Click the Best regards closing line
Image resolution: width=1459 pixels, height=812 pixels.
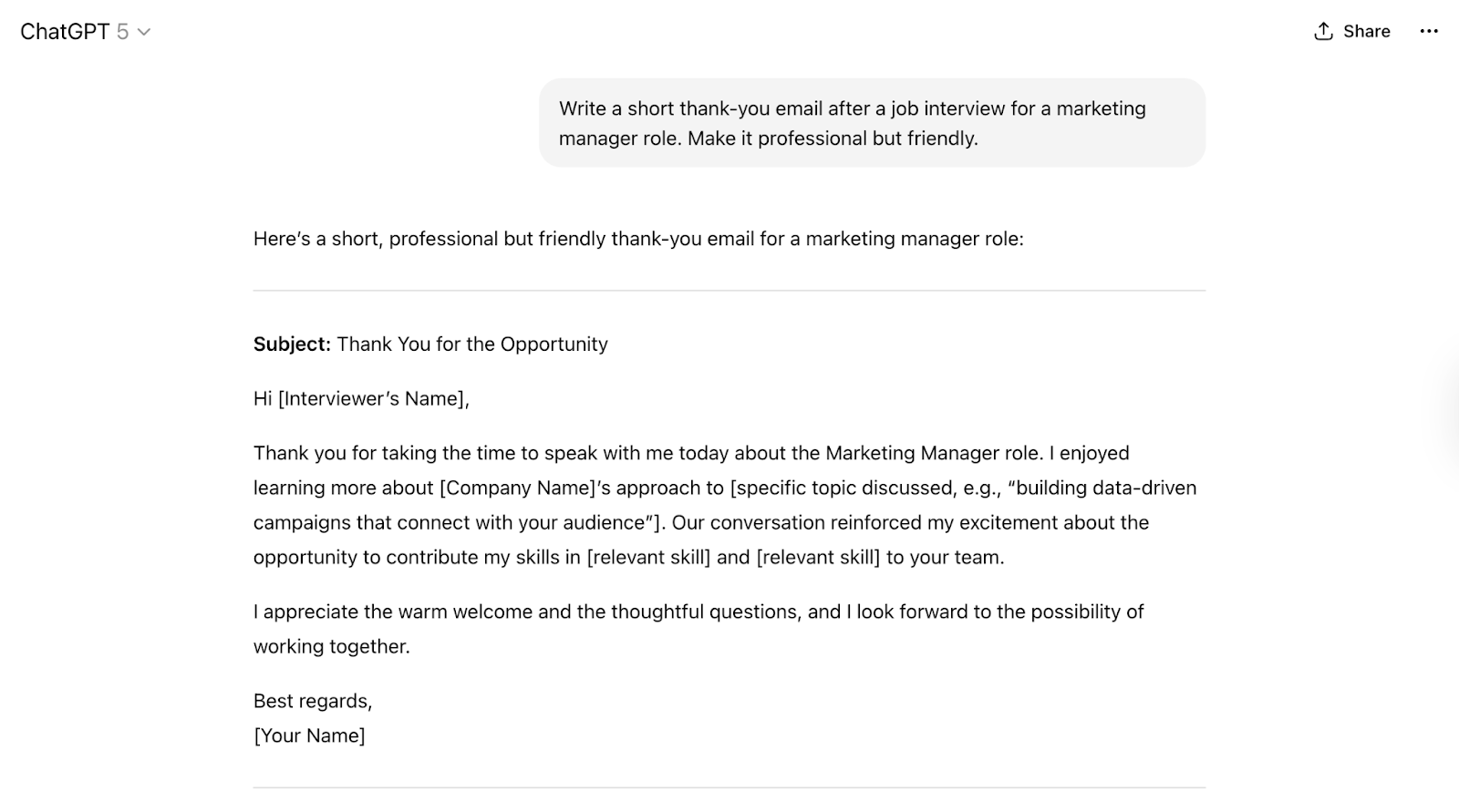pos(314,701)
